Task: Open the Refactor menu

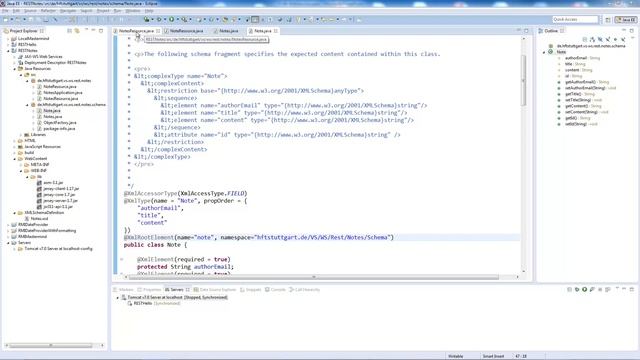Action: coord(48,11)
